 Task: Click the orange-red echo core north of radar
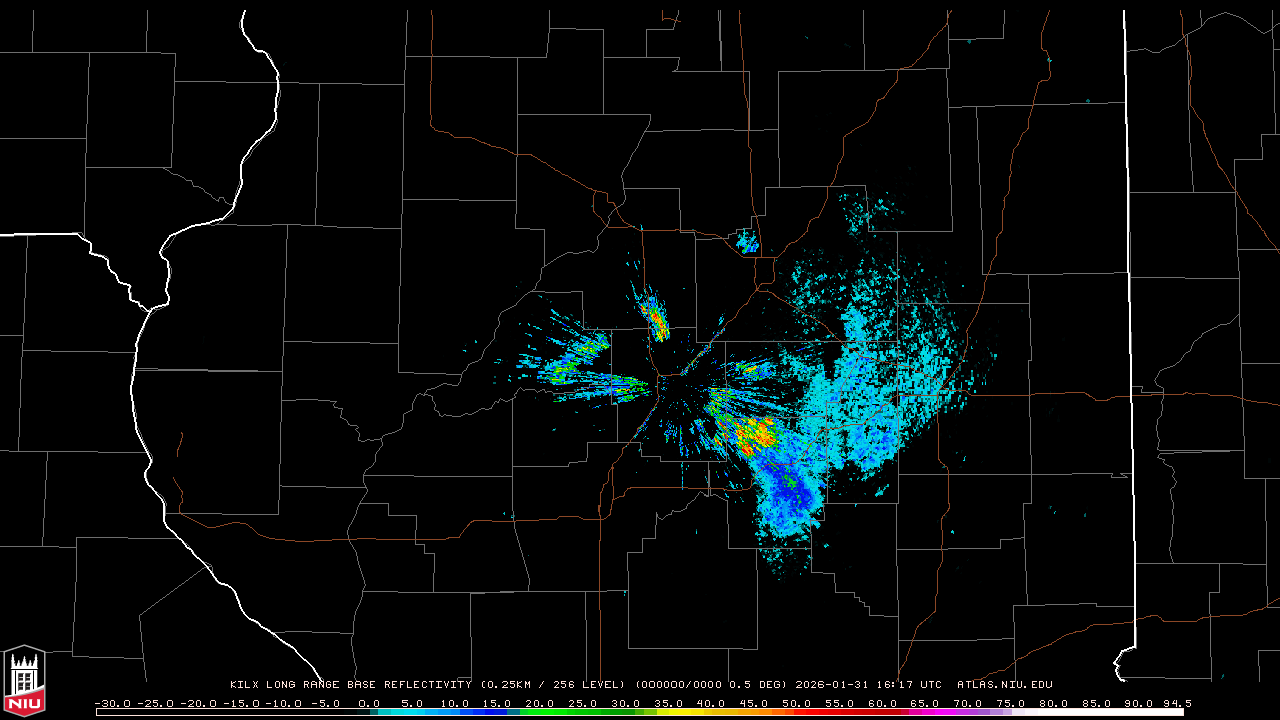click(x=656, y=320)
